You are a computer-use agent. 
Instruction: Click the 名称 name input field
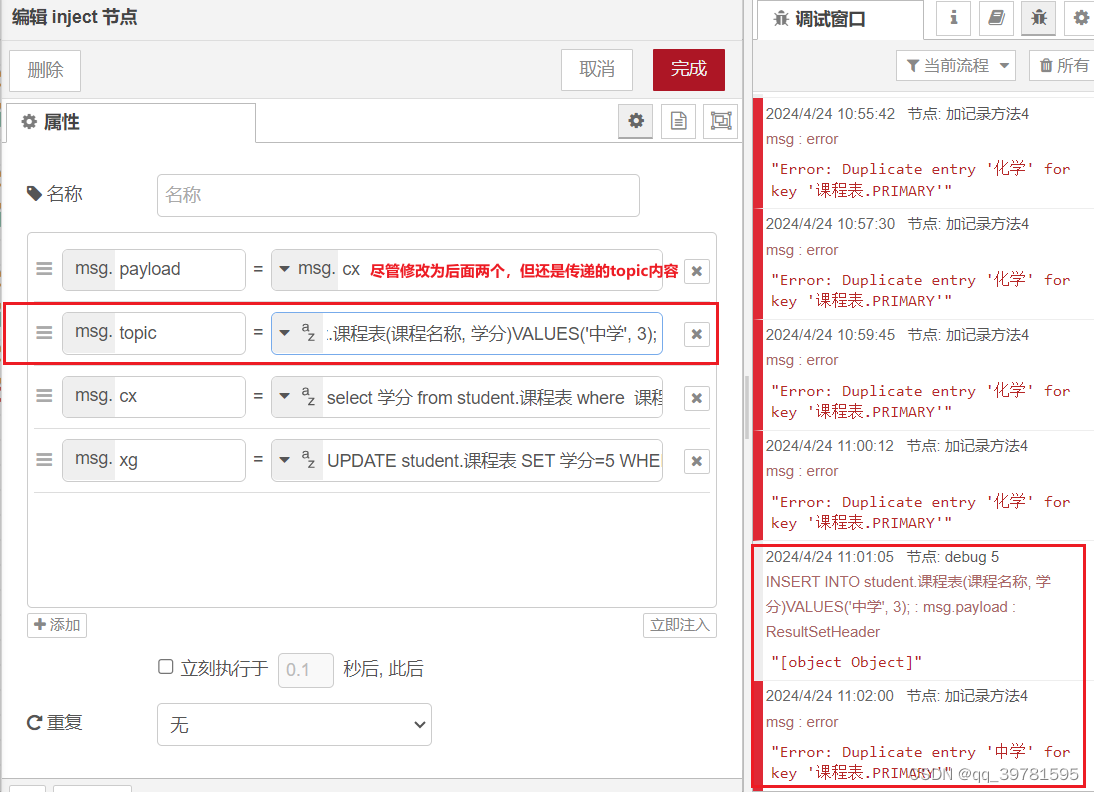click(397, 195)
